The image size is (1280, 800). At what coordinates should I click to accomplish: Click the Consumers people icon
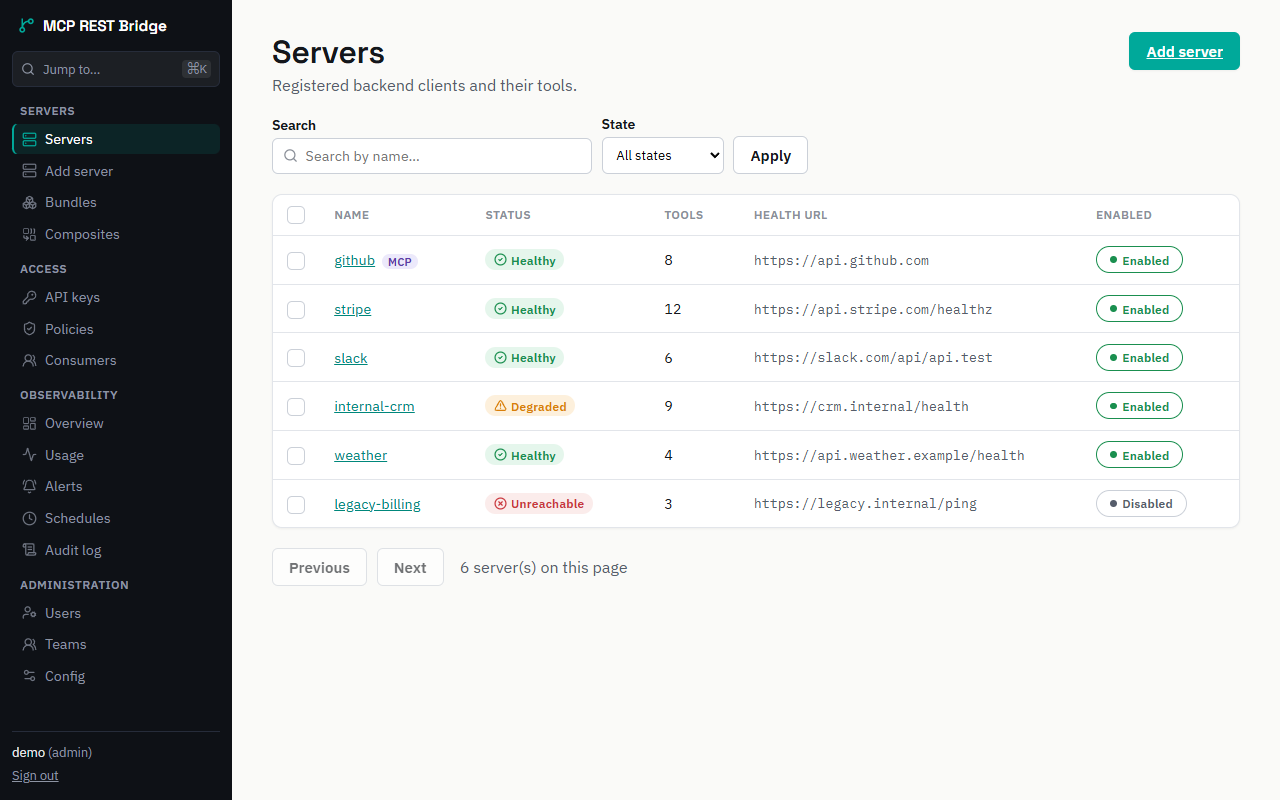[x=29, y=360]
